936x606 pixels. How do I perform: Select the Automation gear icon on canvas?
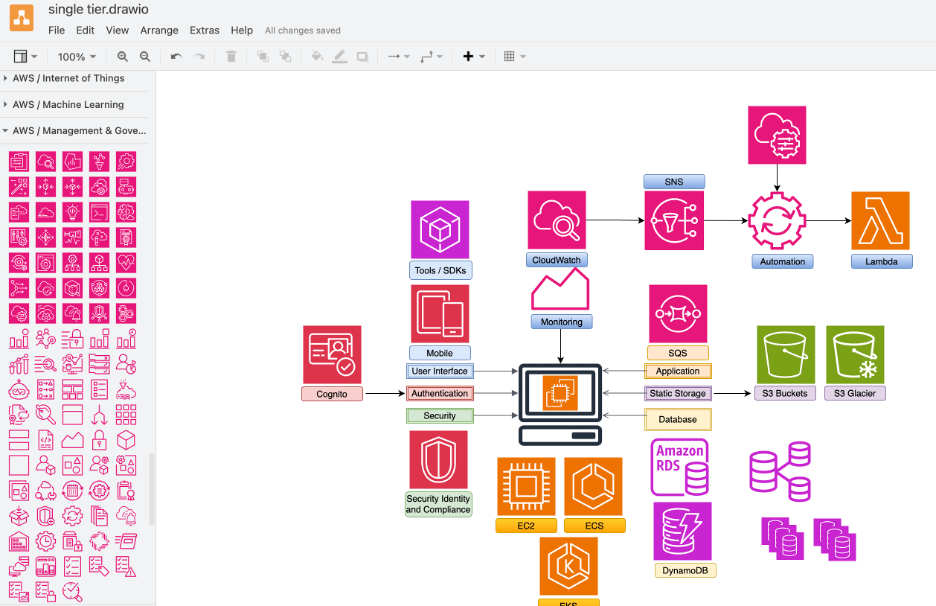[777, 220]
